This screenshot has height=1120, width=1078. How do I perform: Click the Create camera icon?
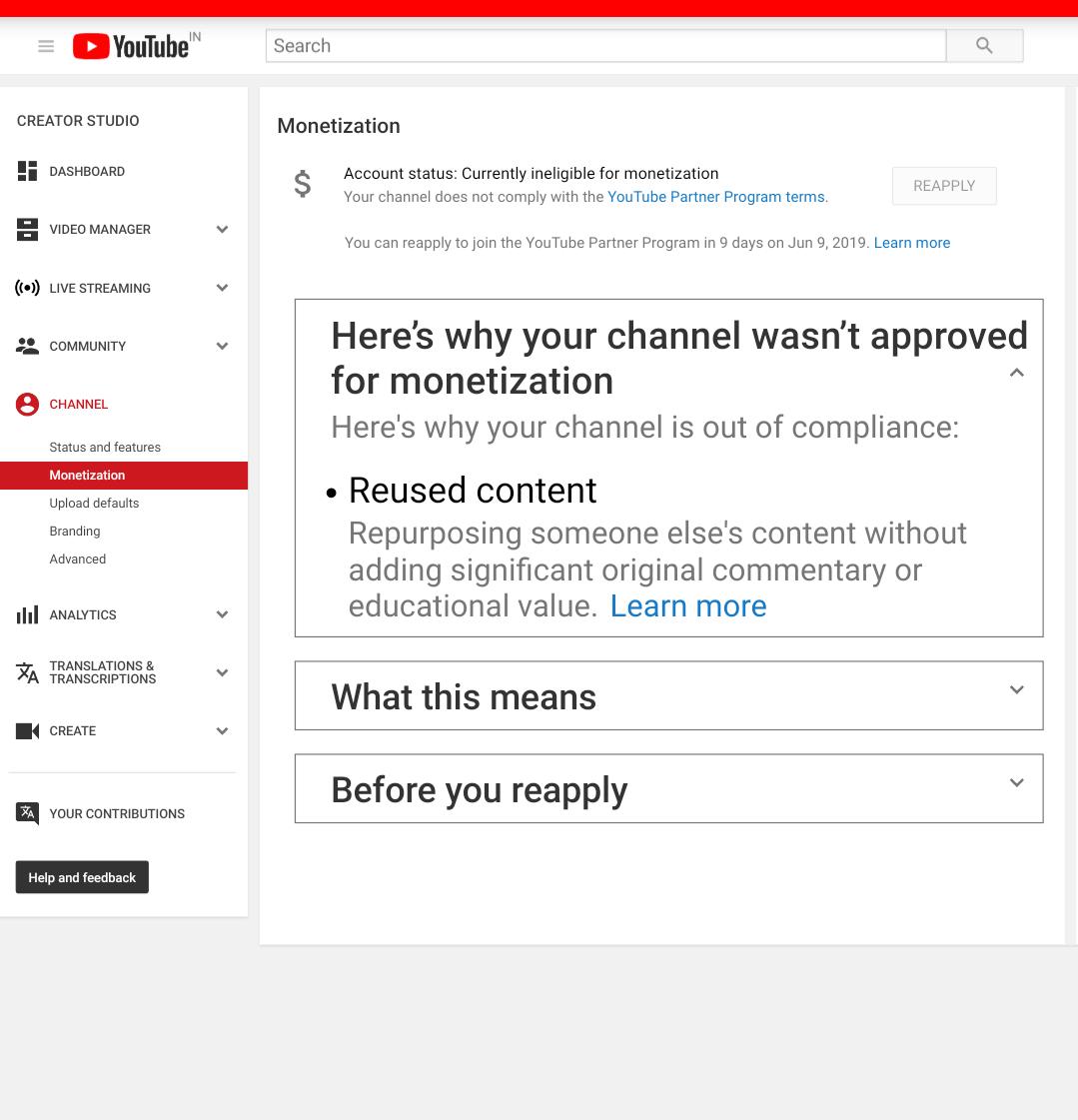pos(27,730)
